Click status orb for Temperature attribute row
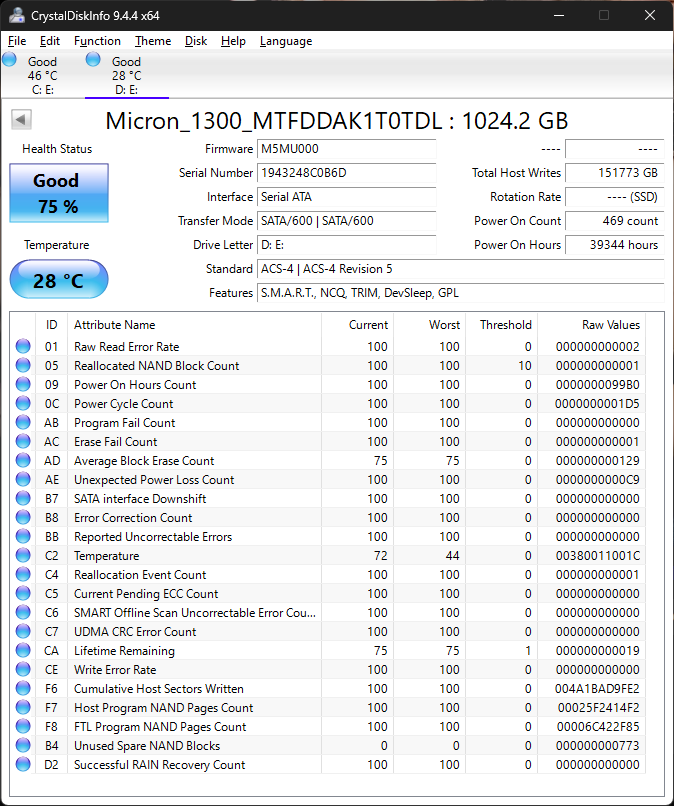The image size is (674, 806). coord(23,556)
